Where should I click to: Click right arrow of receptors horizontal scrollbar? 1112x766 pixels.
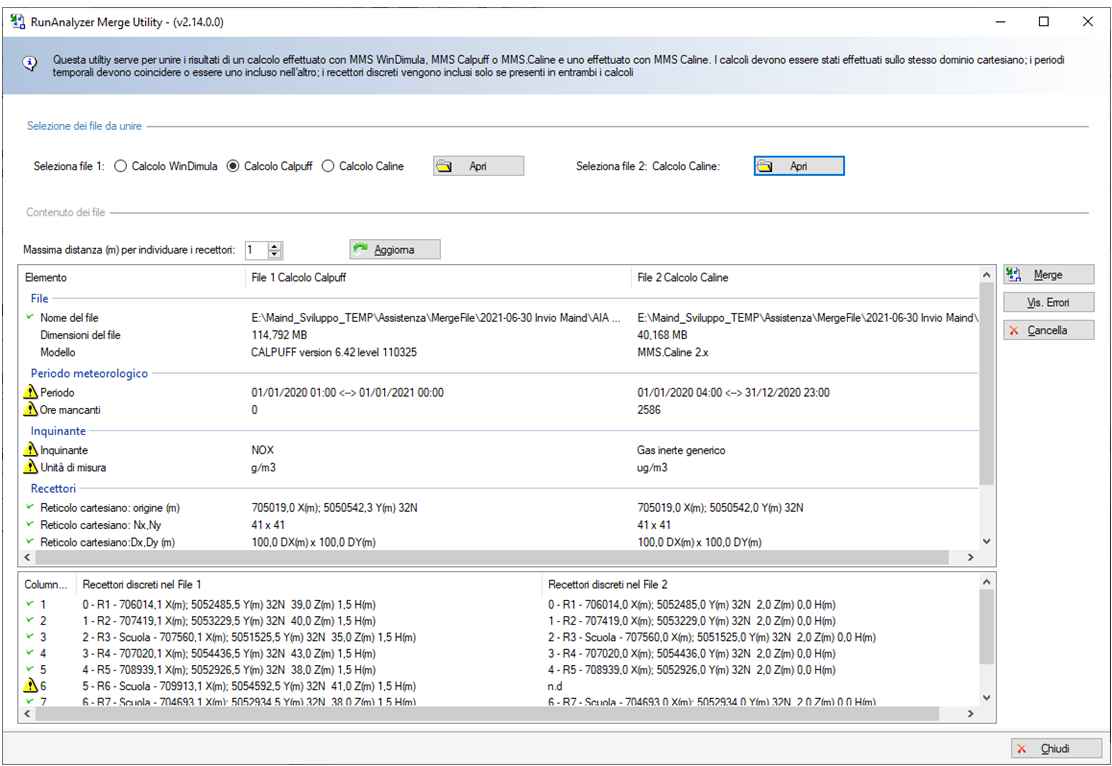click(x=971, y=714)
